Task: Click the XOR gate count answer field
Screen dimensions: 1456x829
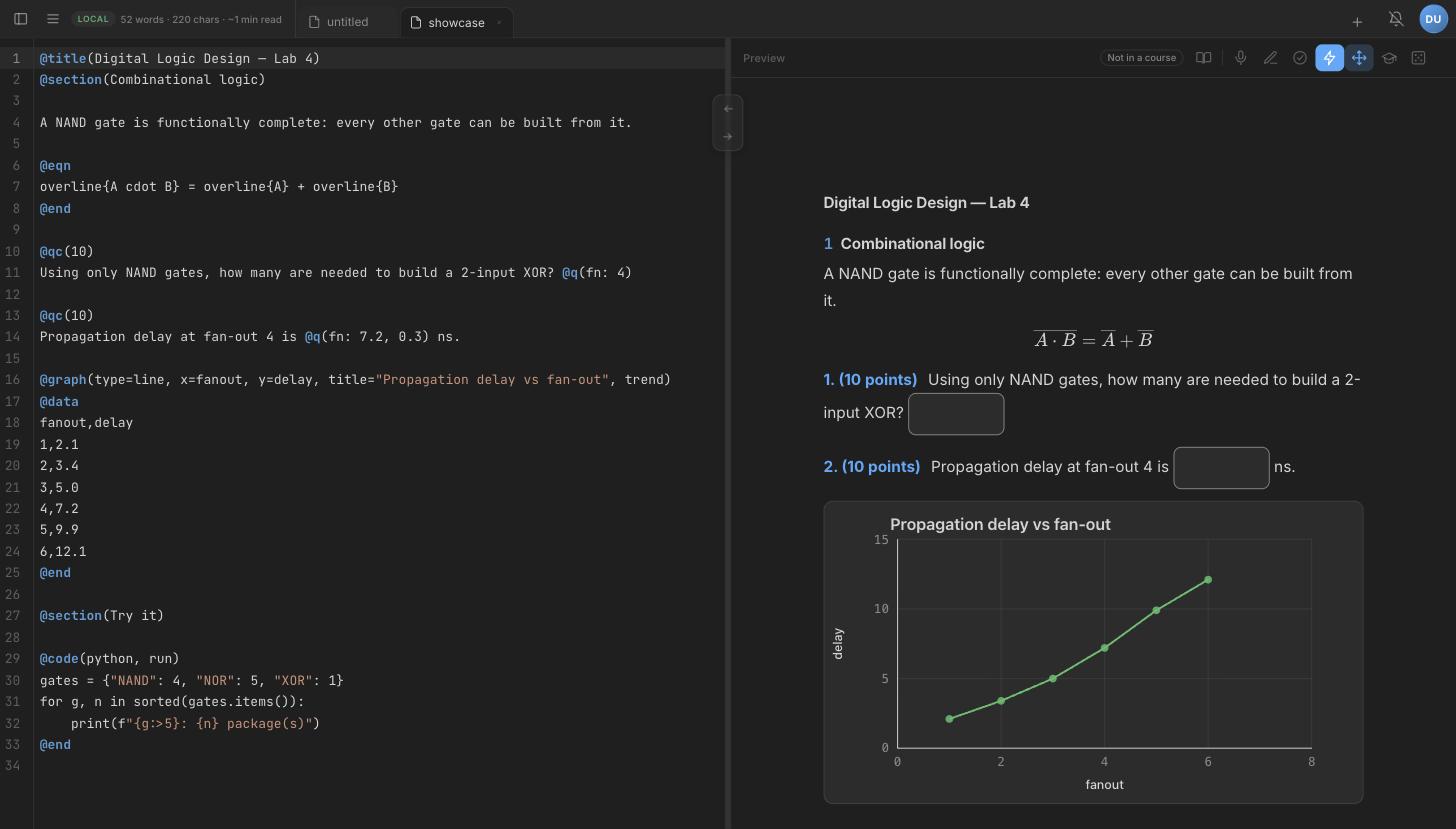Action: 956,414
